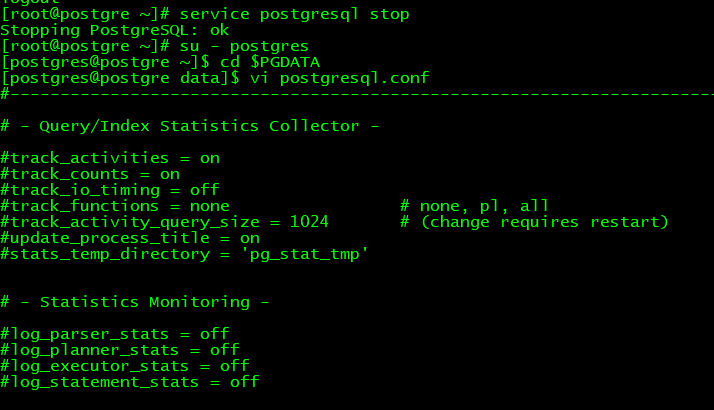
Task: Click the '#stats_temp_directory' setting line
Action: [x=185, y=254]
